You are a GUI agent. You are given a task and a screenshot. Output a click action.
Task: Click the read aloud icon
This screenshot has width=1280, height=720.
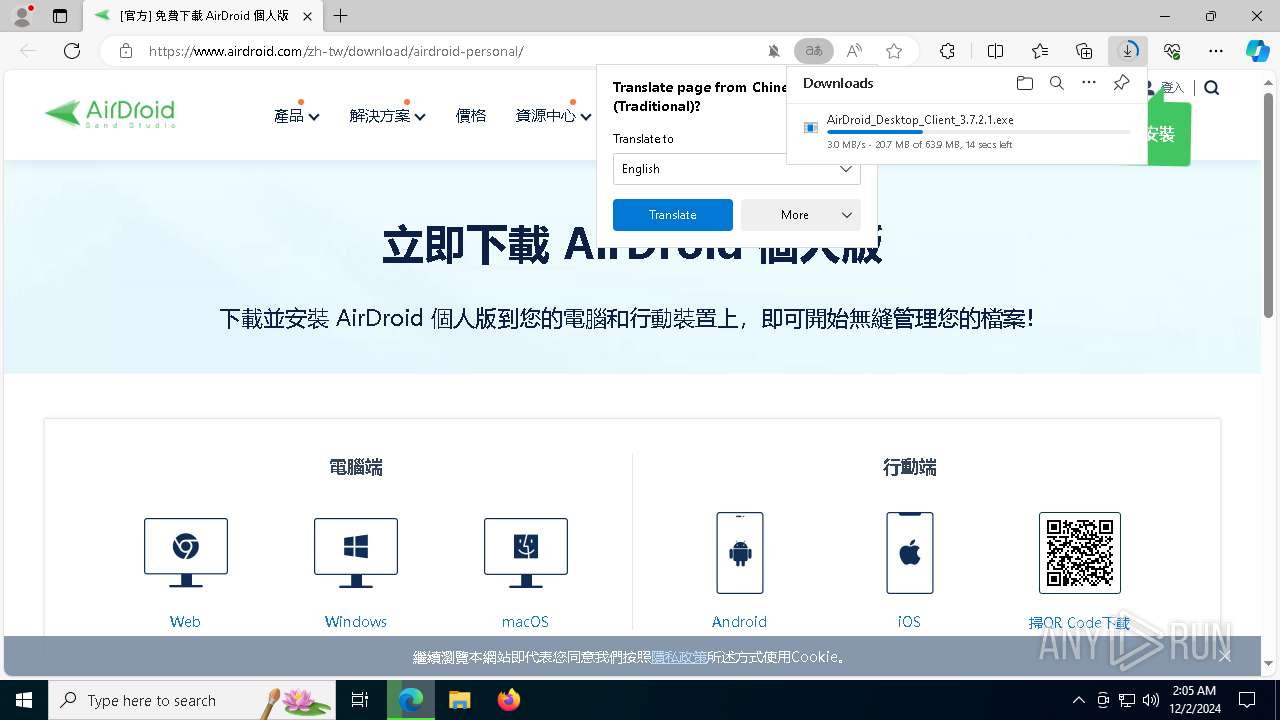pyautogui.click(x=854, y=51)
